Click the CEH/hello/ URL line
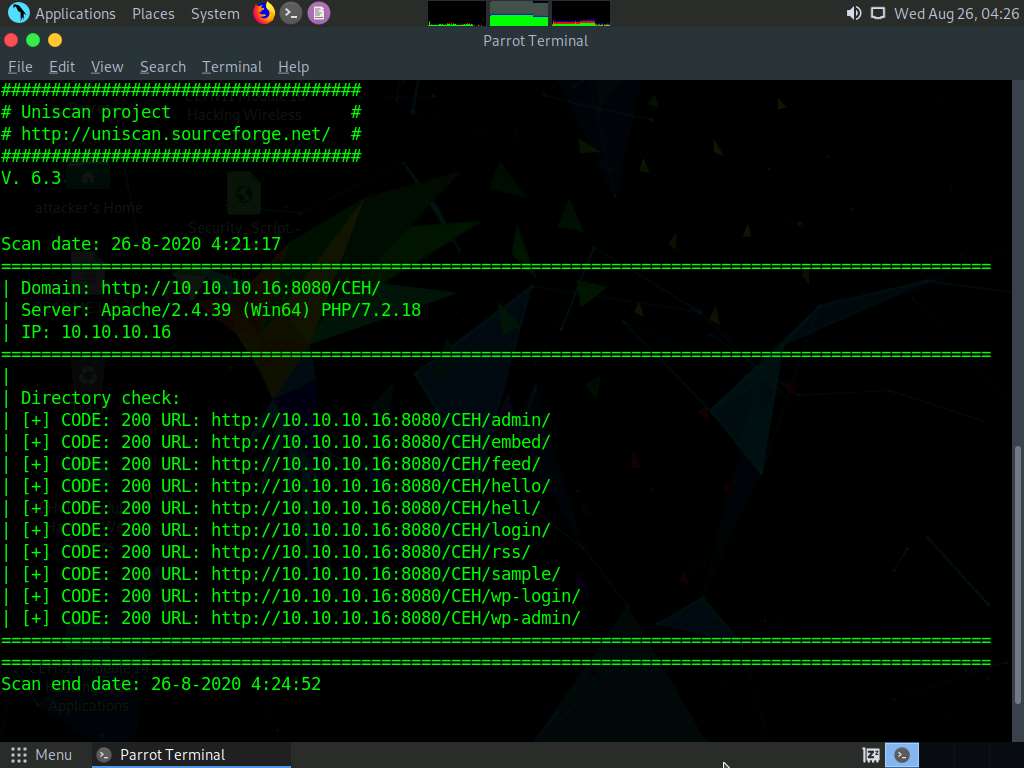Screen dimensions: 1024x768 click(x=381, y=486)
